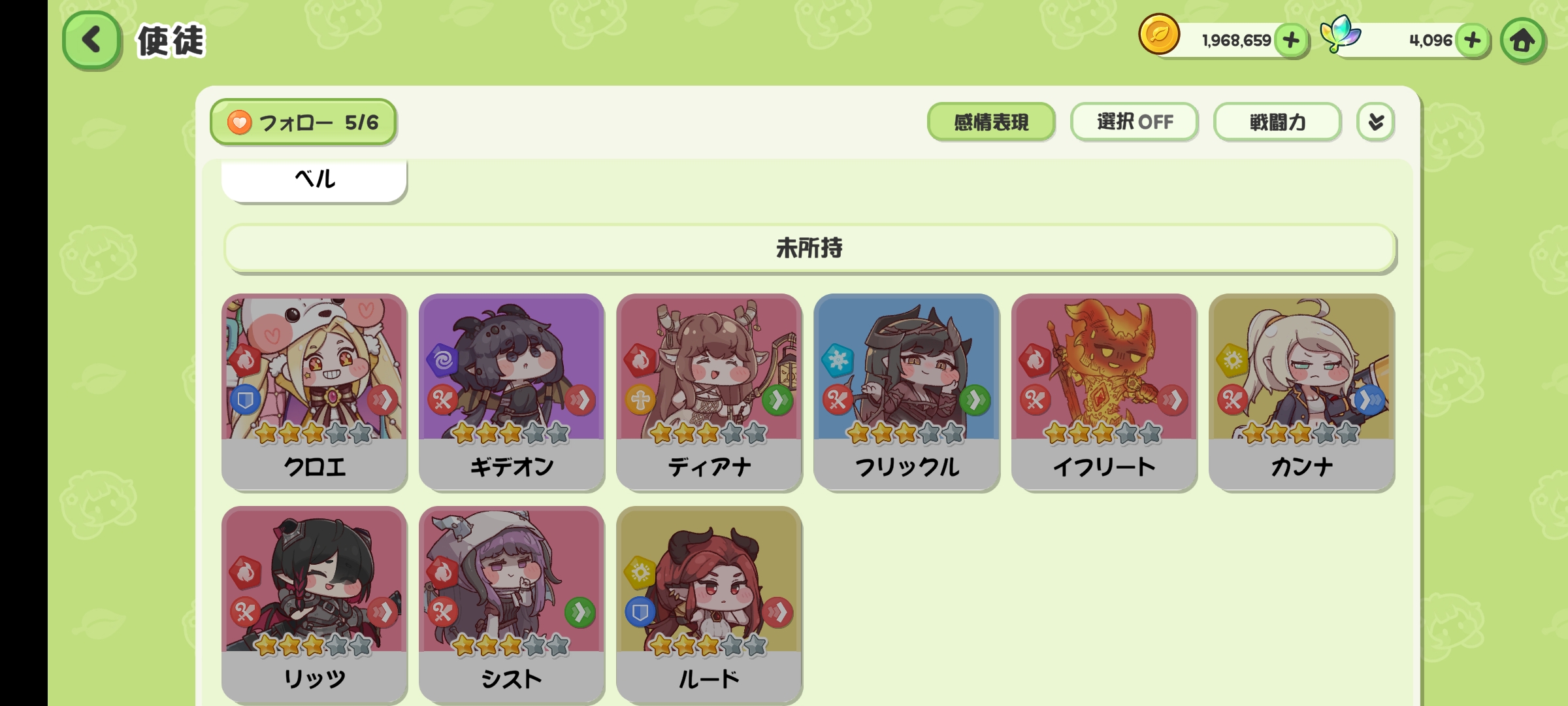Select the イフリート character card

click(x=1104, y=392)
